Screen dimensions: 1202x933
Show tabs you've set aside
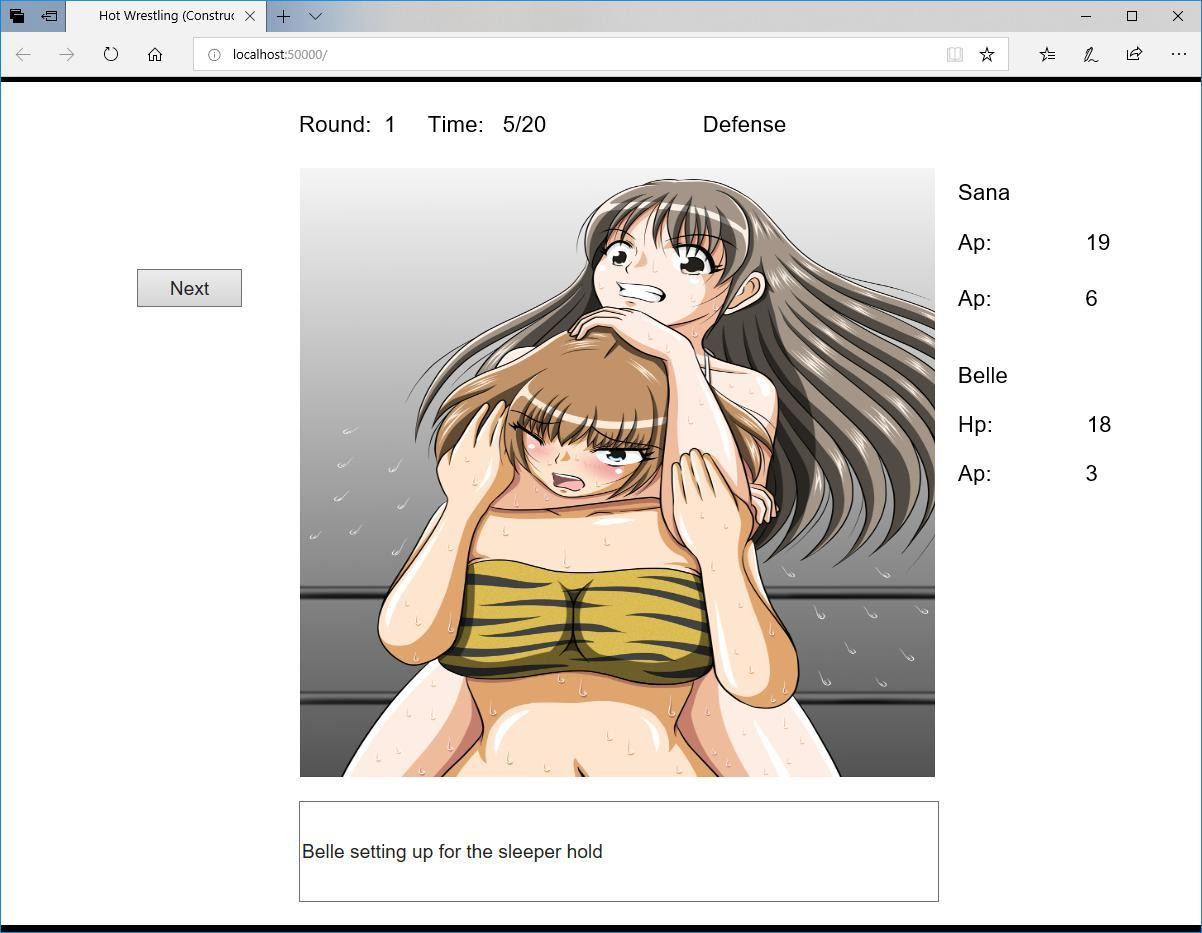(17, 16)
